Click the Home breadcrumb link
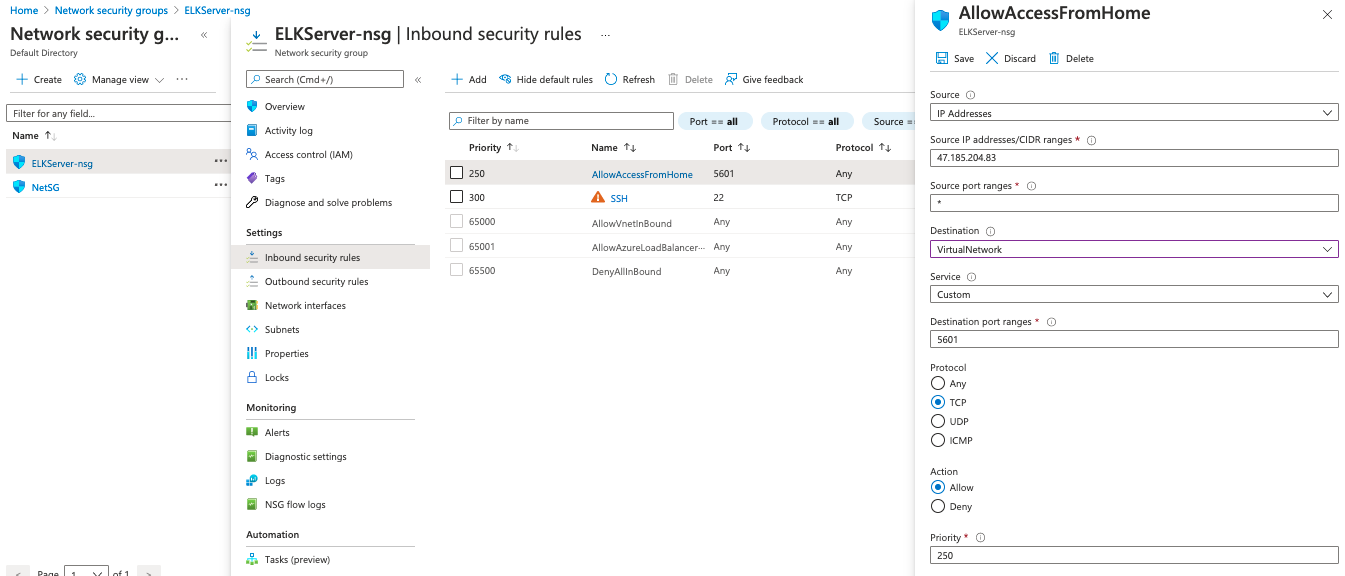This screenshot has height=576, width=1345. point(24,10)
